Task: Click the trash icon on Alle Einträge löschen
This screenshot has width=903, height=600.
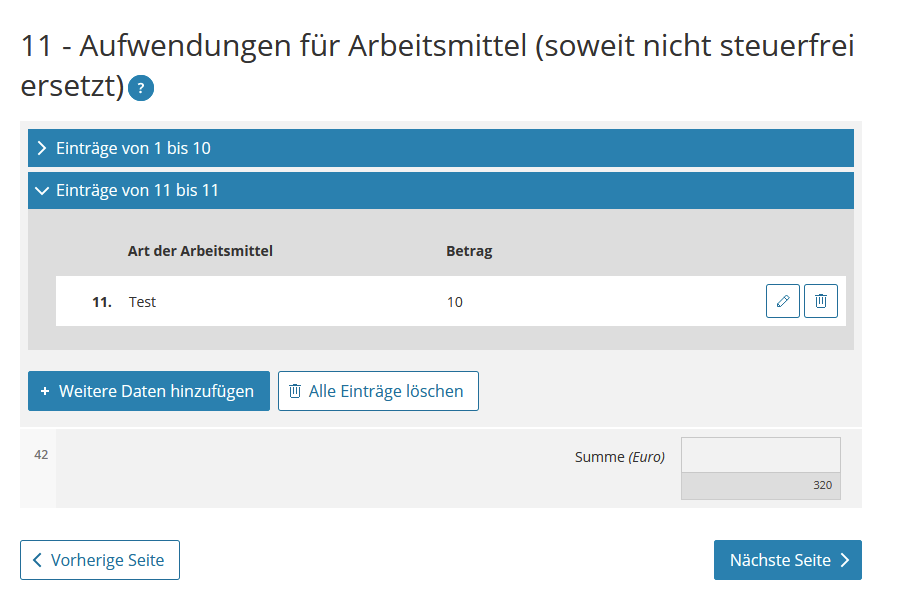Action: point(295,391)
